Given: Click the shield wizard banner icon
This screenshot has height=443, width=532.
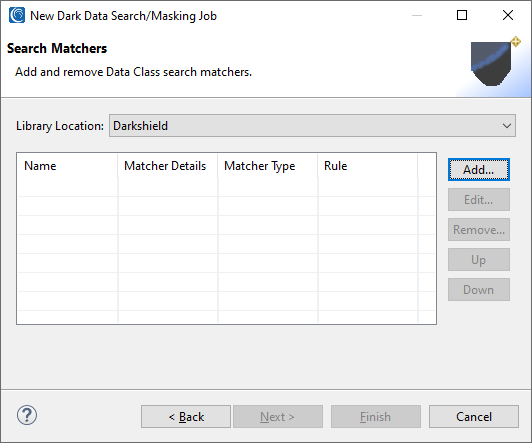Looking at the screenshot, I should 494,62.
